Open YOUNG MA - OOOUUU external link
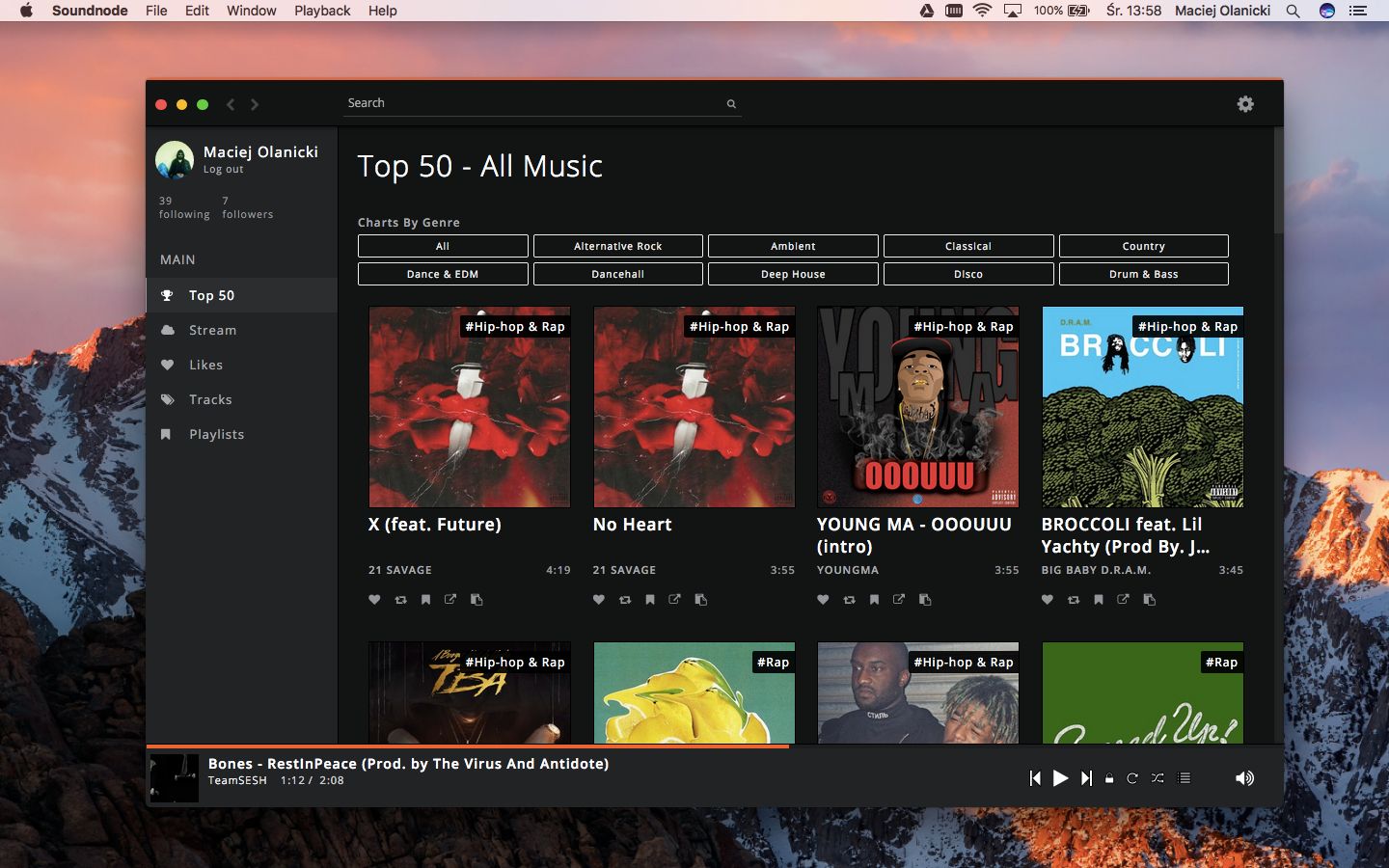Viewport: 1389px width, 868px height. click(899, 600)
